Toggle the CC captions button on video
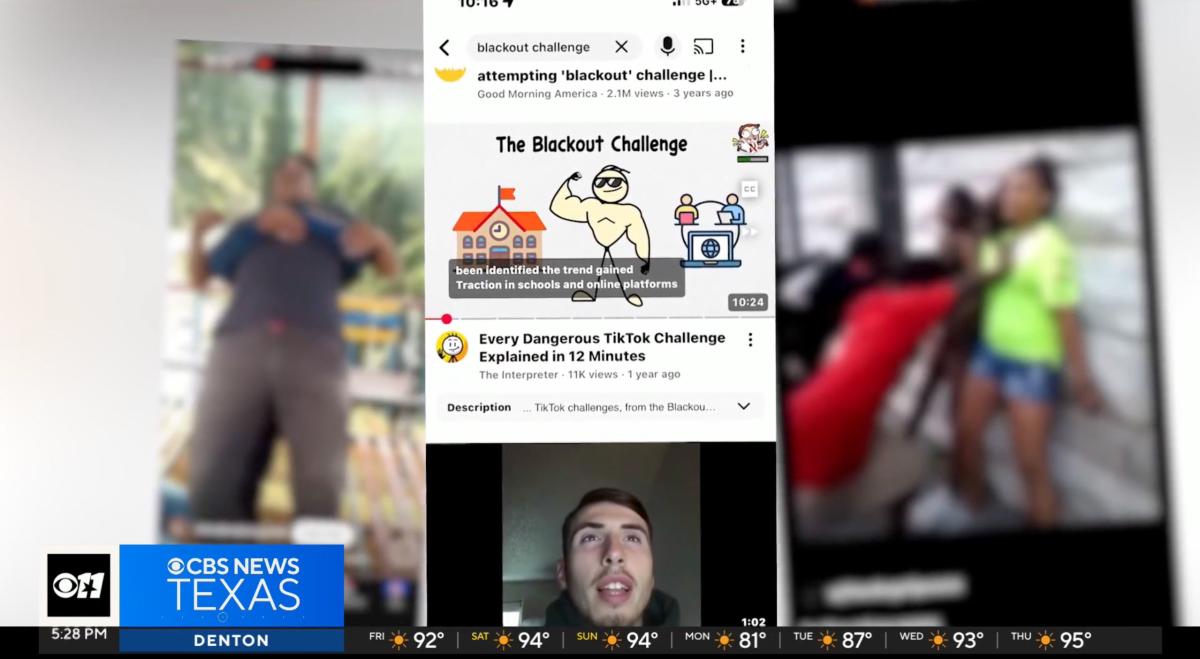 pyautogui.click(x=748, y=189)
